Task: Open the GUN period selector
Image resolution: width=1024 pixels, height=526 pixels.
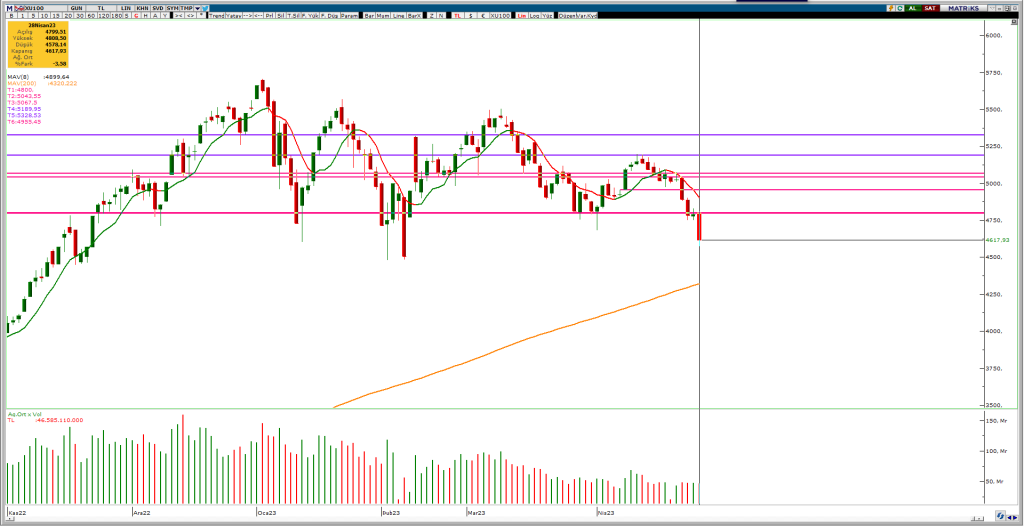Action: point(77,8)
